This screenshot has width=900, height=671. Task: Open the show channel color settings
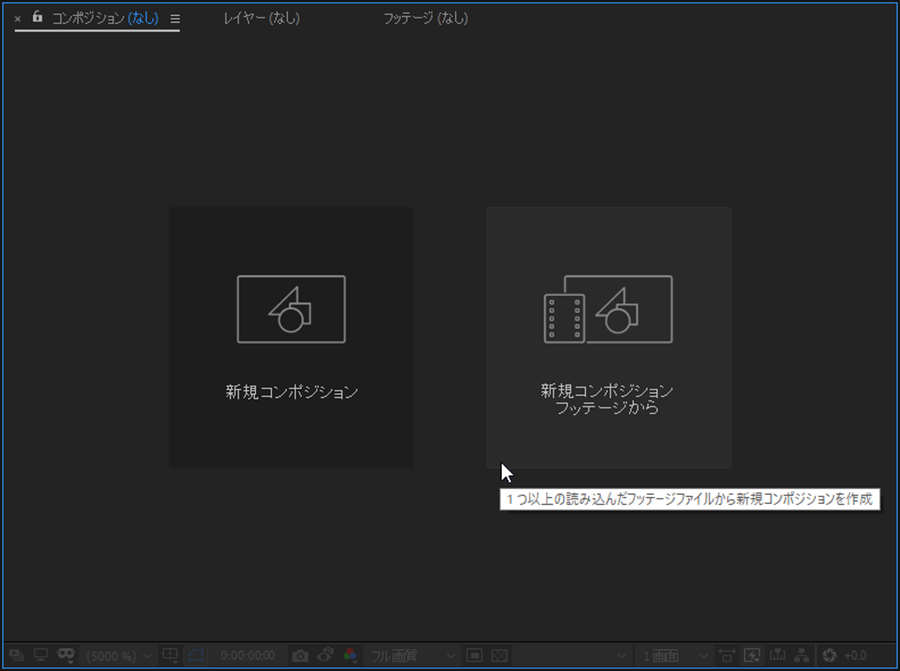[x=350, y=655]
